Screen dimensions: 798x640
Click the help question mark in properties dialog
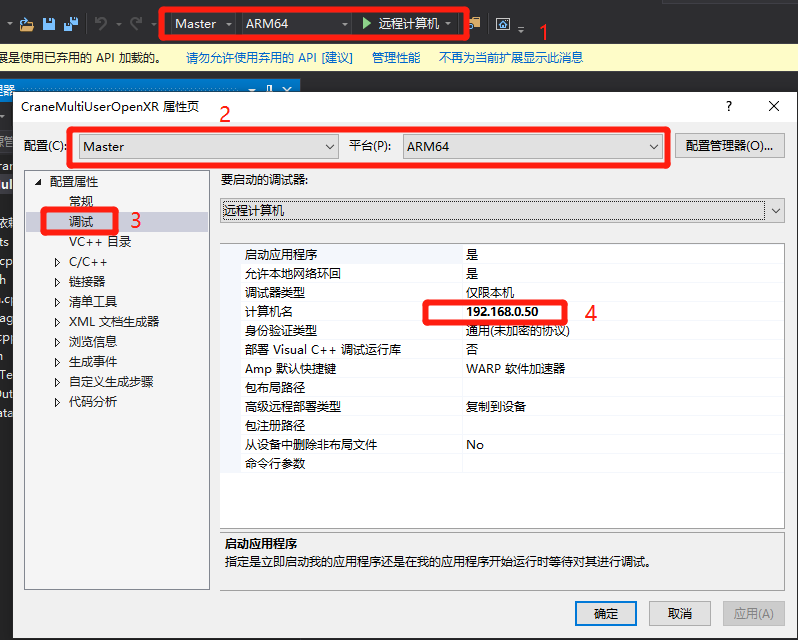[x=729, y=106]
